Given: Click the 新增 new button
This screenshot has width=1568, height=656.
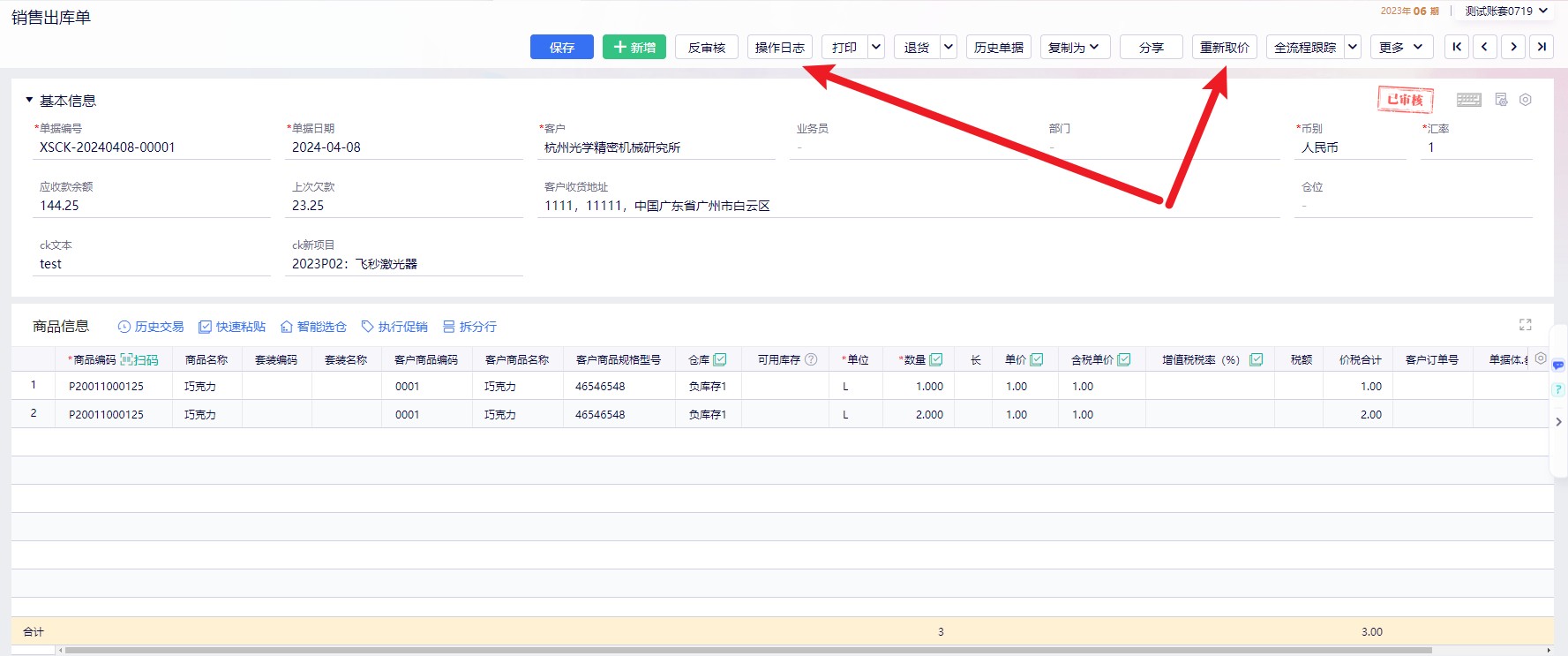Looking at the screenshot, I should click(634, 47).
